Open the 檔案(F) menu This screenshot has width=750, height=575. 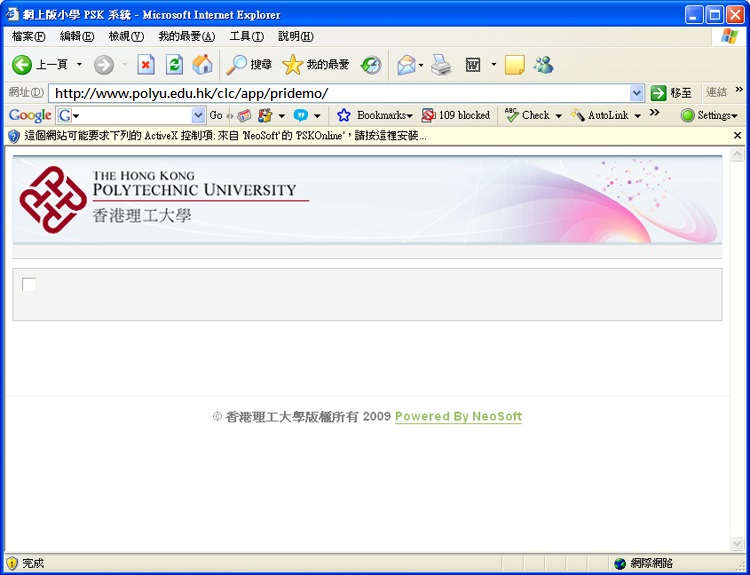pos(28,37)
